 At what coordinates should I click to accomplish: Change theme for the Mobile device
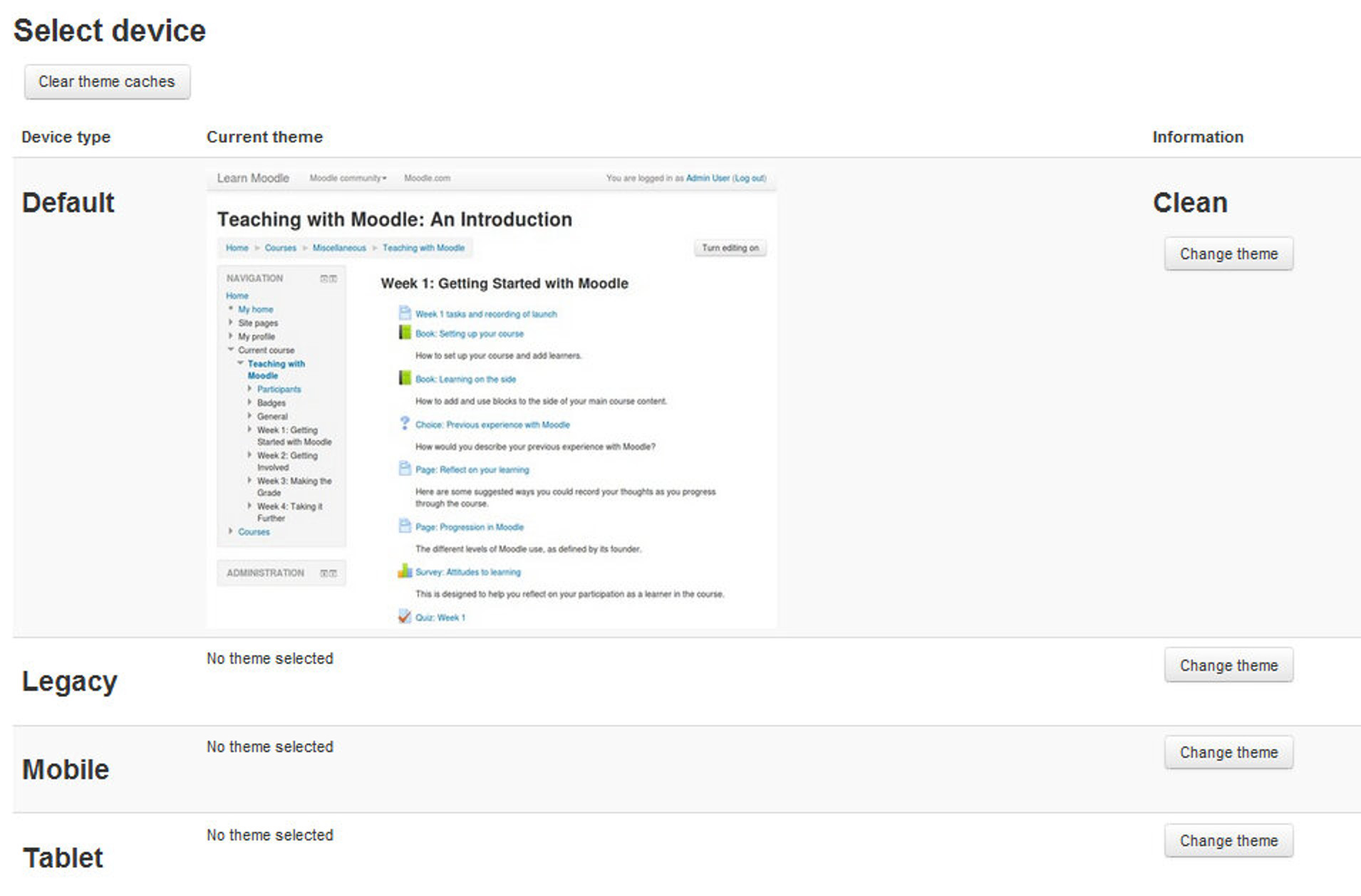click(x=1228, y=753)
